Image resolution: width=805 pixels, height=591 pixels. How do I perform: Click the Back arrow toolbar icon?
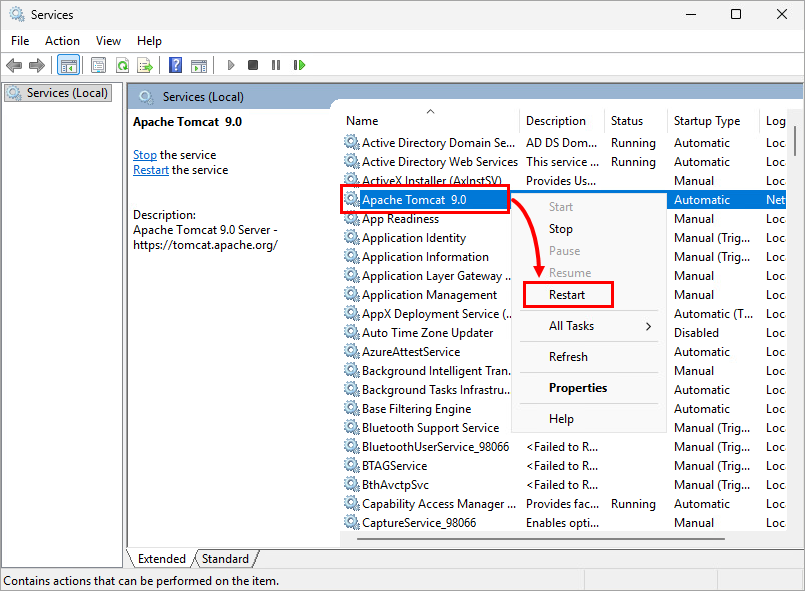tap(14, 66)
